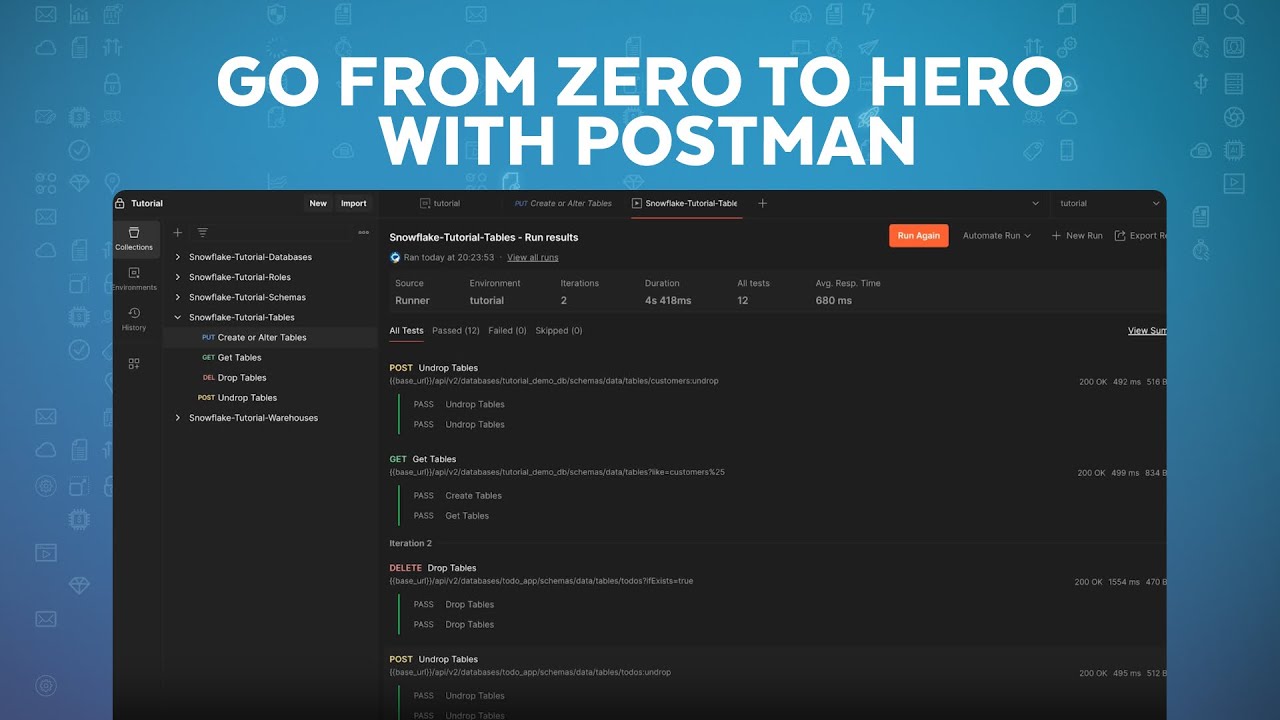Click the Import button
Viewport: 1280px width, 720px height.
[x=353, y=203]
